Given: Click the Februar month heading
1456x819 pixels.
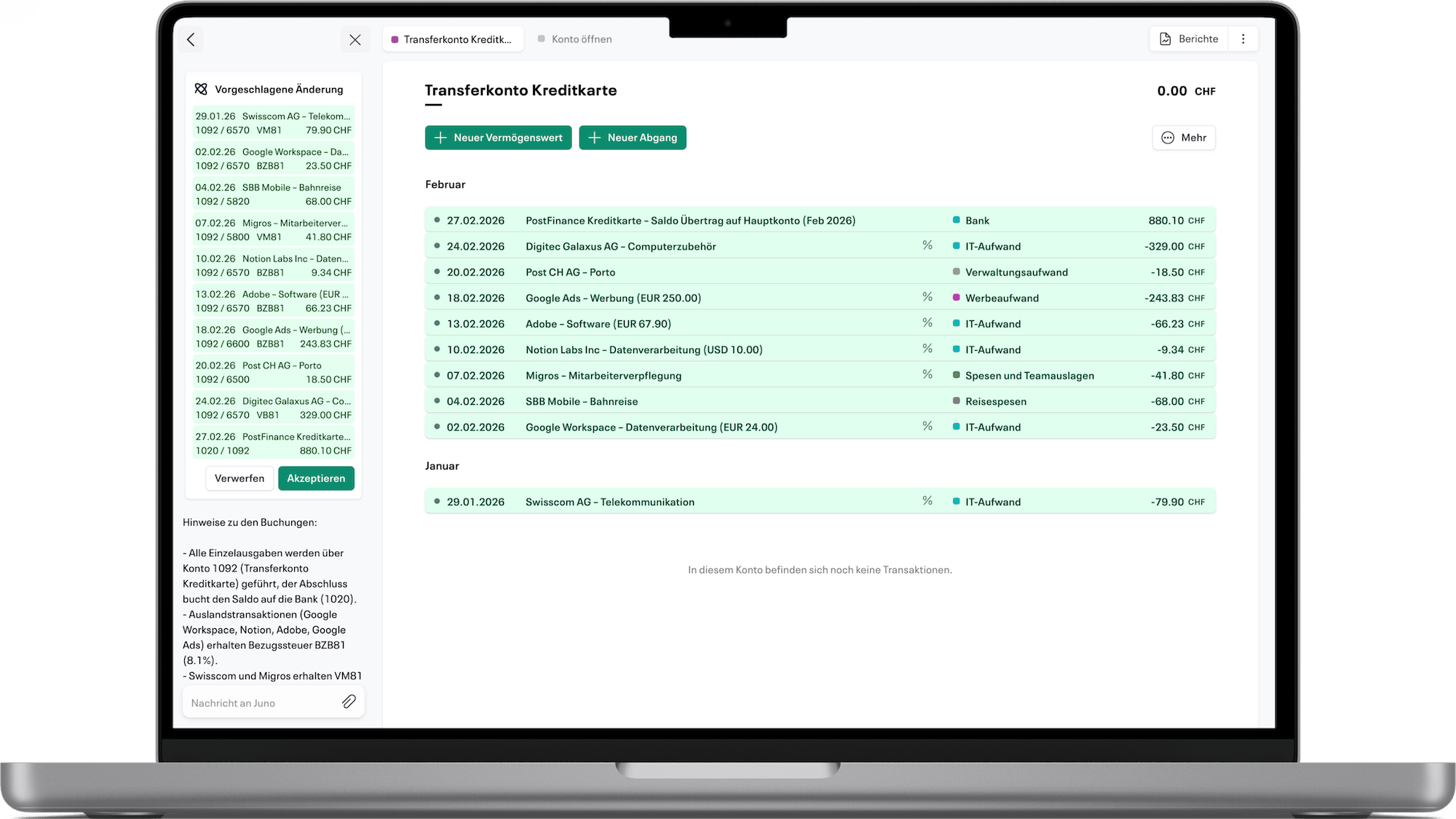Looking at the screenshot, I should click(445, 184).
